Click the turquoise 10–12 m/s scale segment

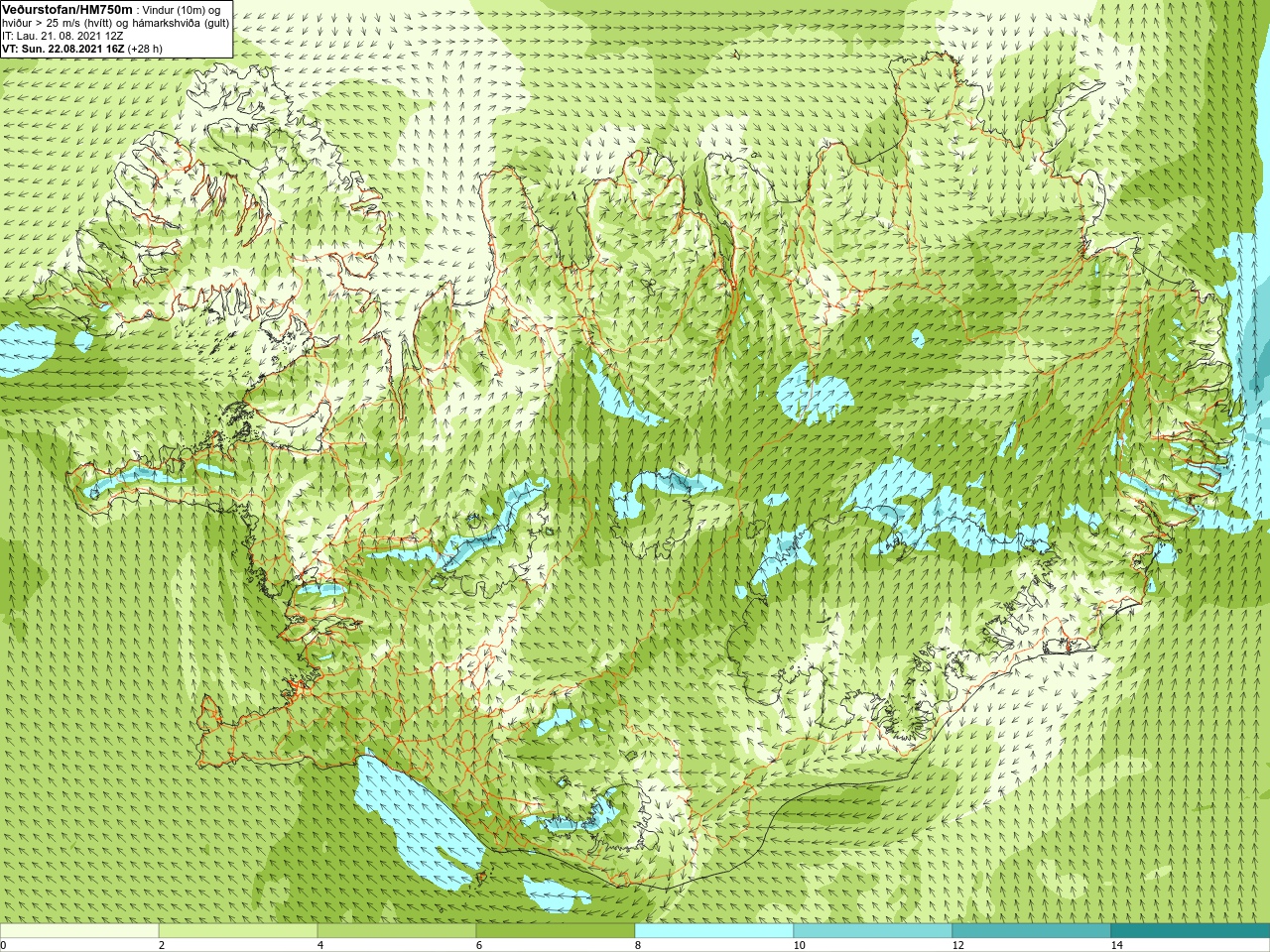coord(873,931)
